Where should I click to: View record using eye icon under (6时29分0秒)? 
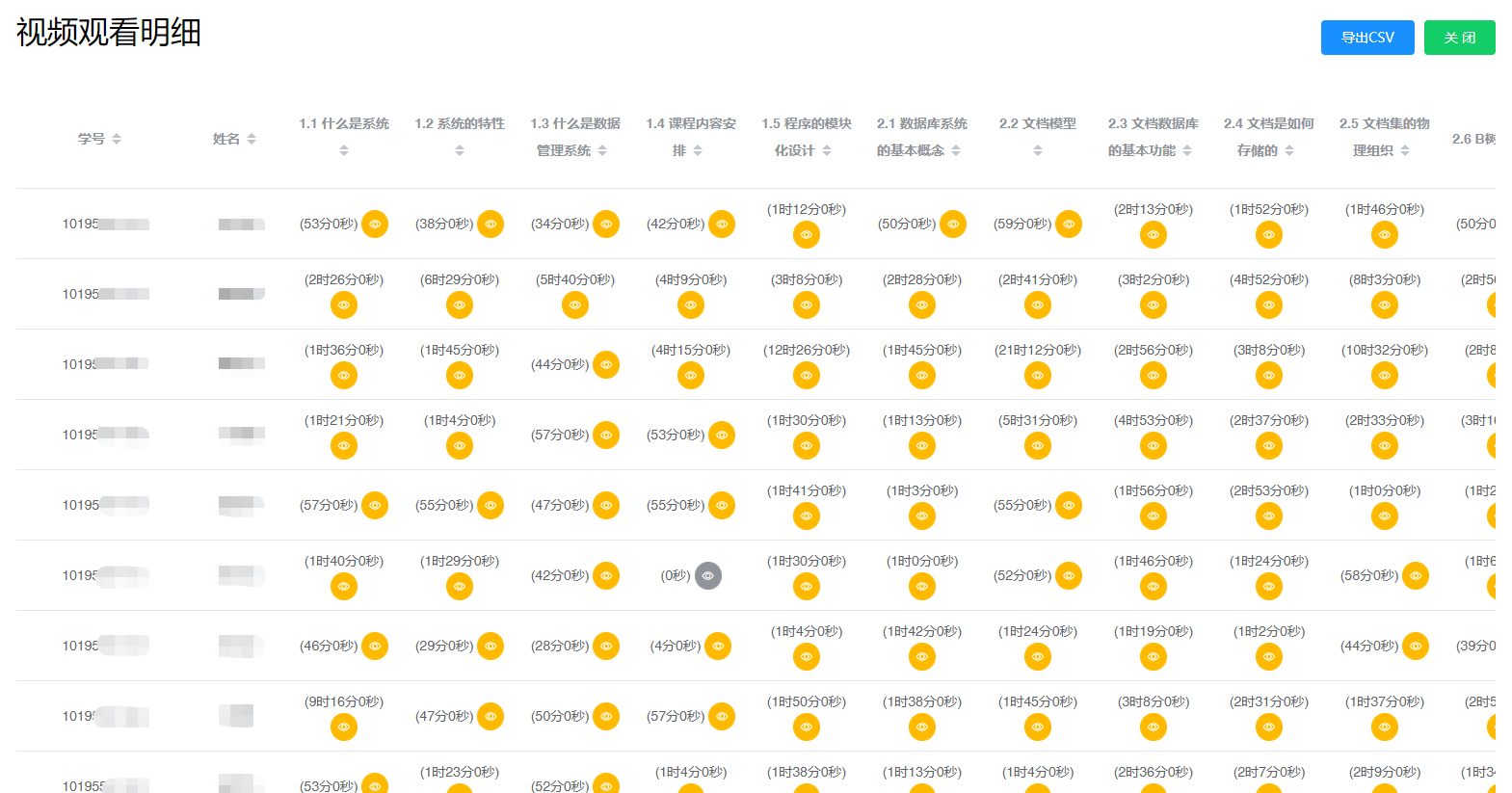[460, 305]
